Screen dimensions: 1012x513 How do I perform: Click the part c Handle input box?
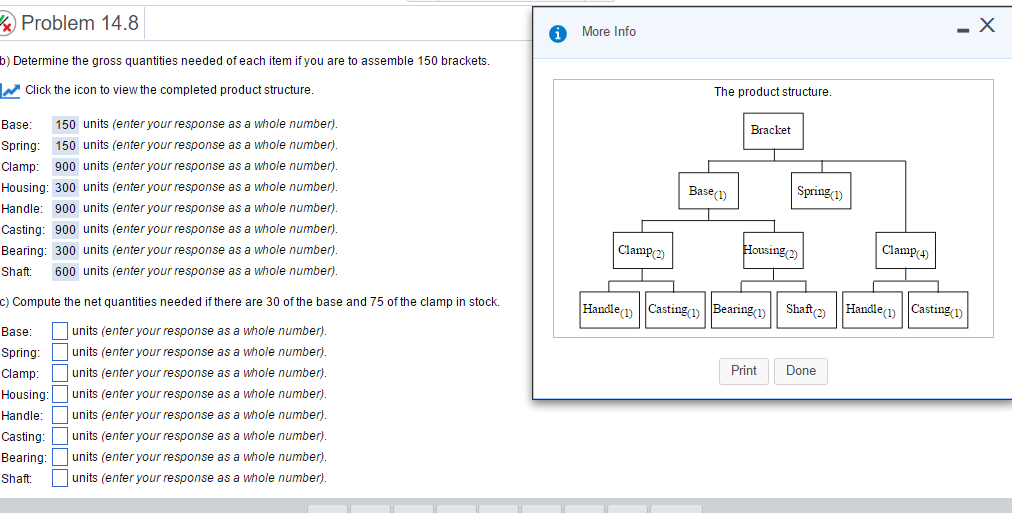60,415
